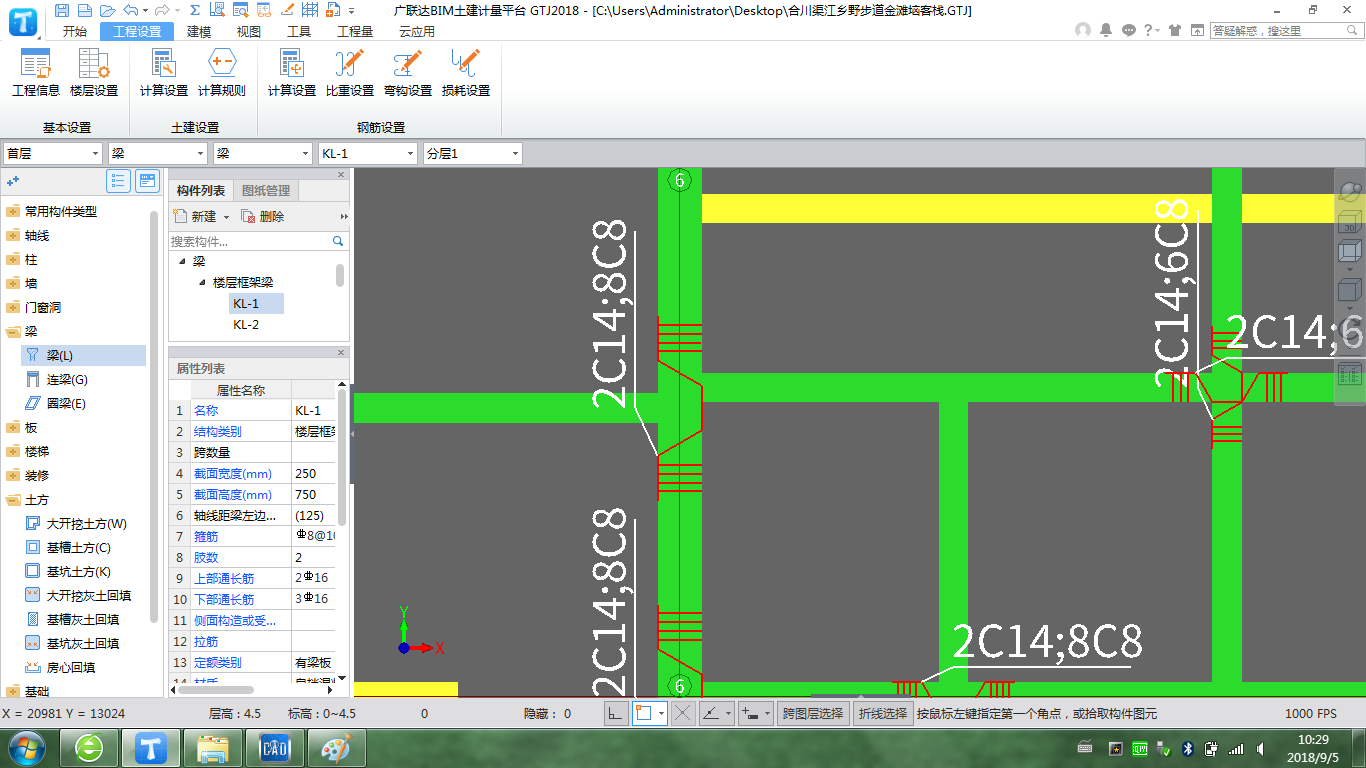Expand the 楼梯 category folder
1366x768 pixels.
[x=12, y=452]
